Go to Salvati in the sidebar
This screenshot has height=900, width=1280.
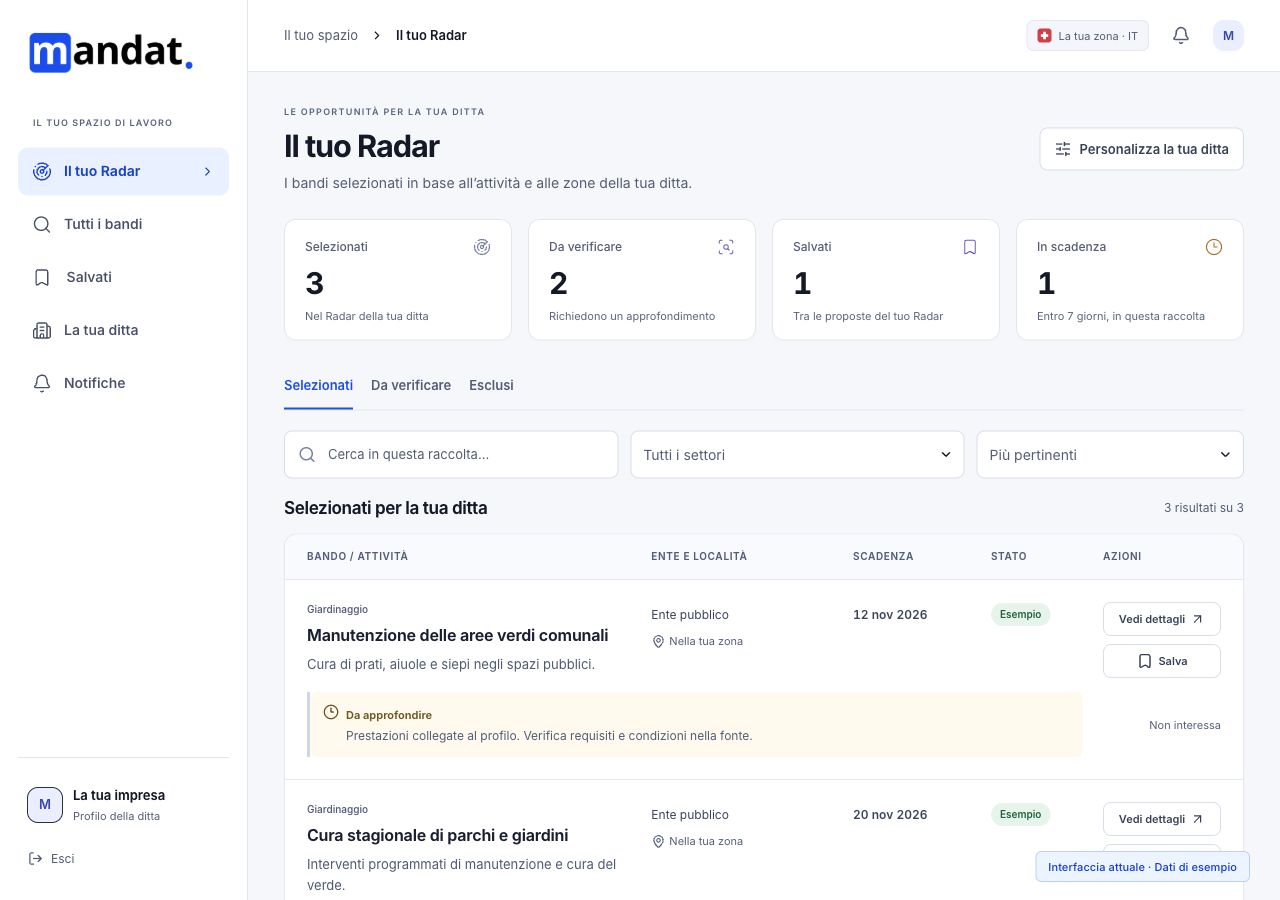(x=124, y=278)
